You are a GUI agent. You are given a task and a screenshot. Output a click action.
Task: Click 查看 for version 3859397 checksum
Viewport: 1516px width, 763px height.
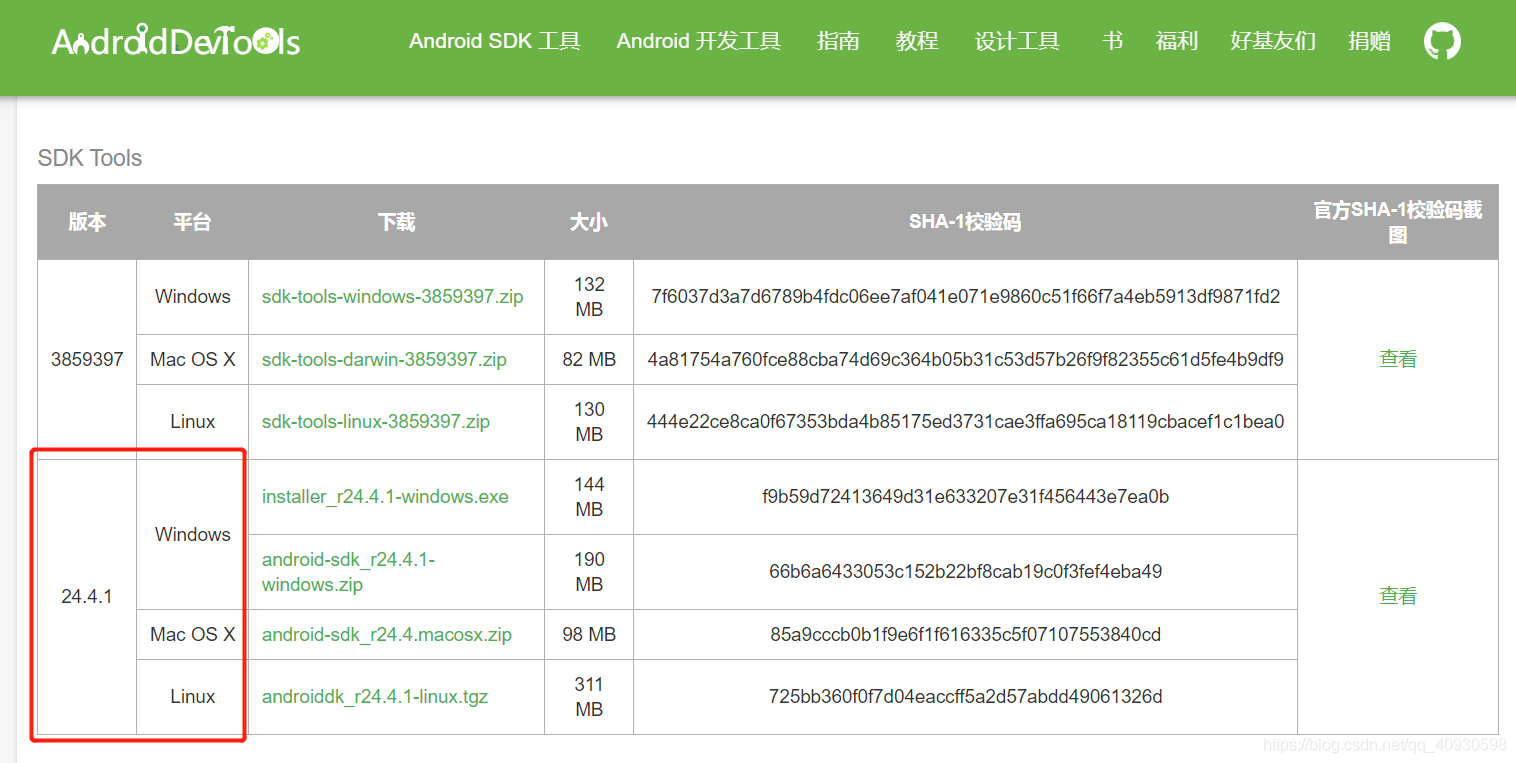[x=1398, y=359]
